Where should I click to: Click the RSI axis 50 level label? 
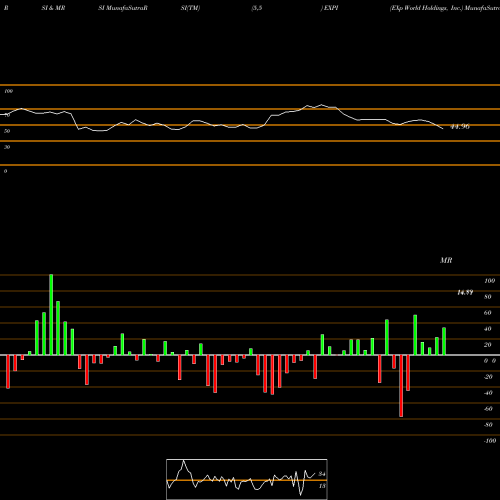tap(7, 131)
